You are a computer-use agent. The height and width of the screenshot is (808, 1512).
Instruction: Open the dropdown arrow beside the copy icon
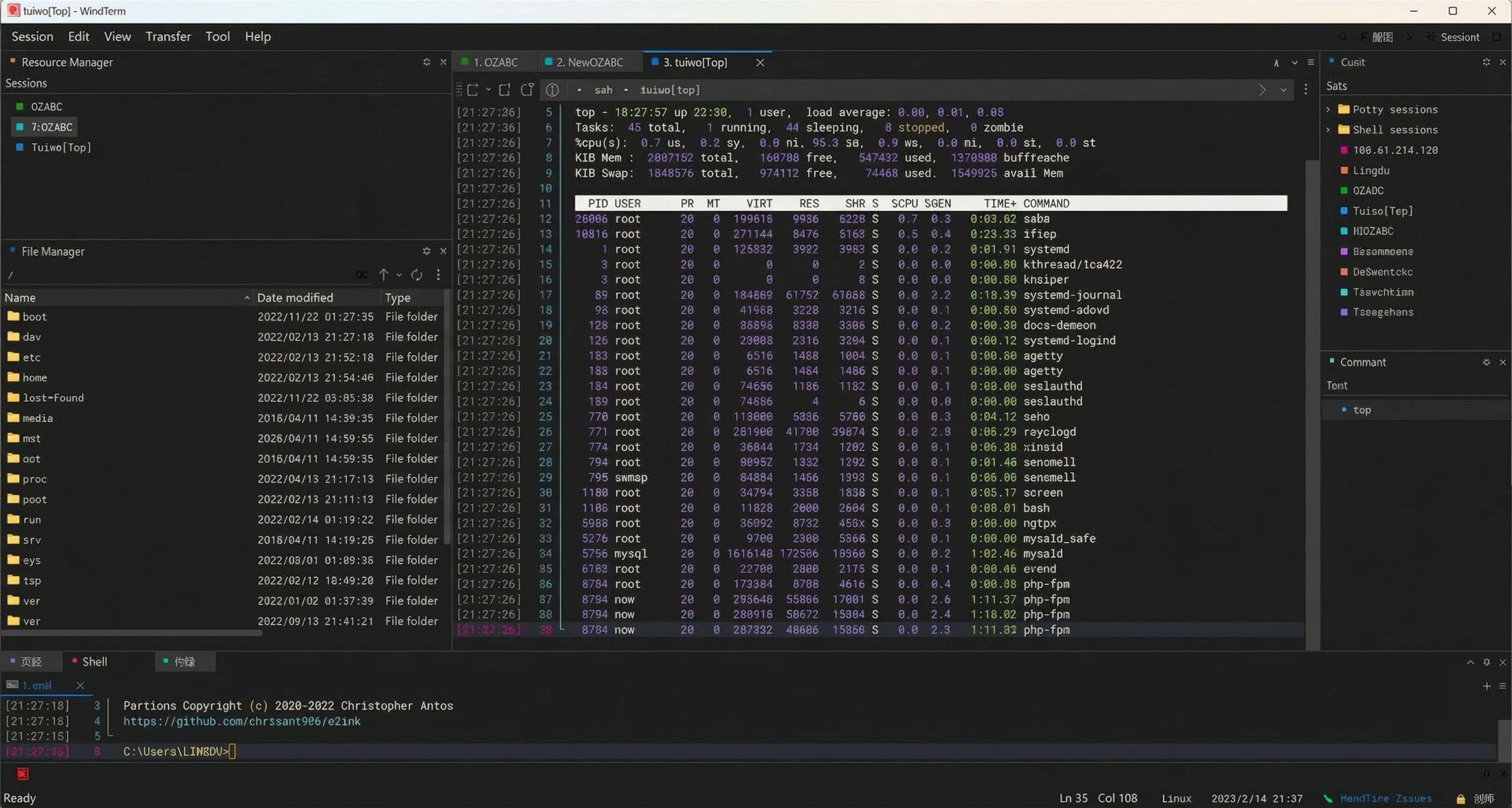point(489,90)
